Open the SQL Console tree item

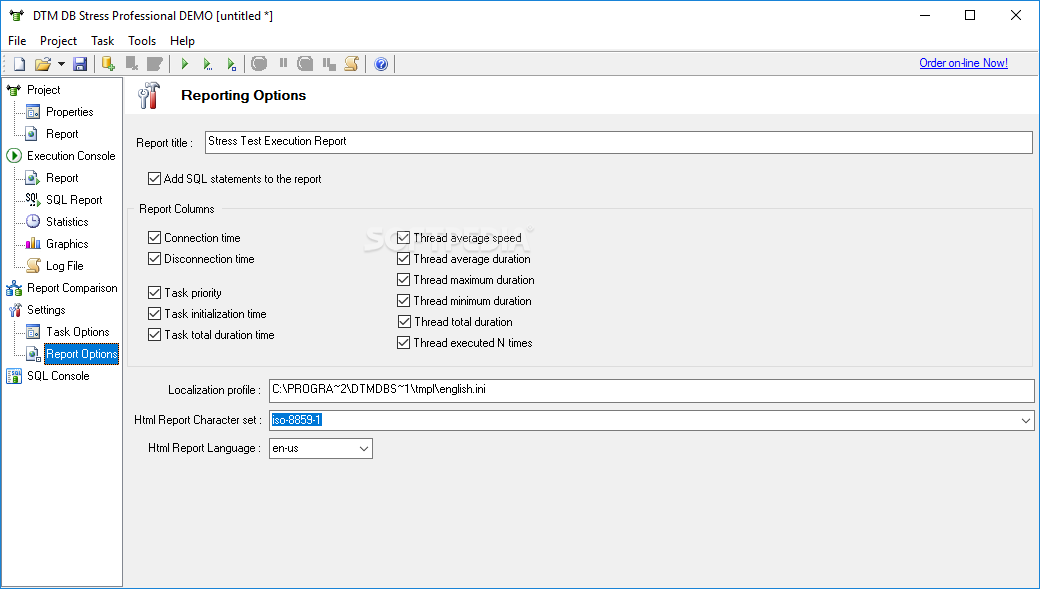coord(58,375)
